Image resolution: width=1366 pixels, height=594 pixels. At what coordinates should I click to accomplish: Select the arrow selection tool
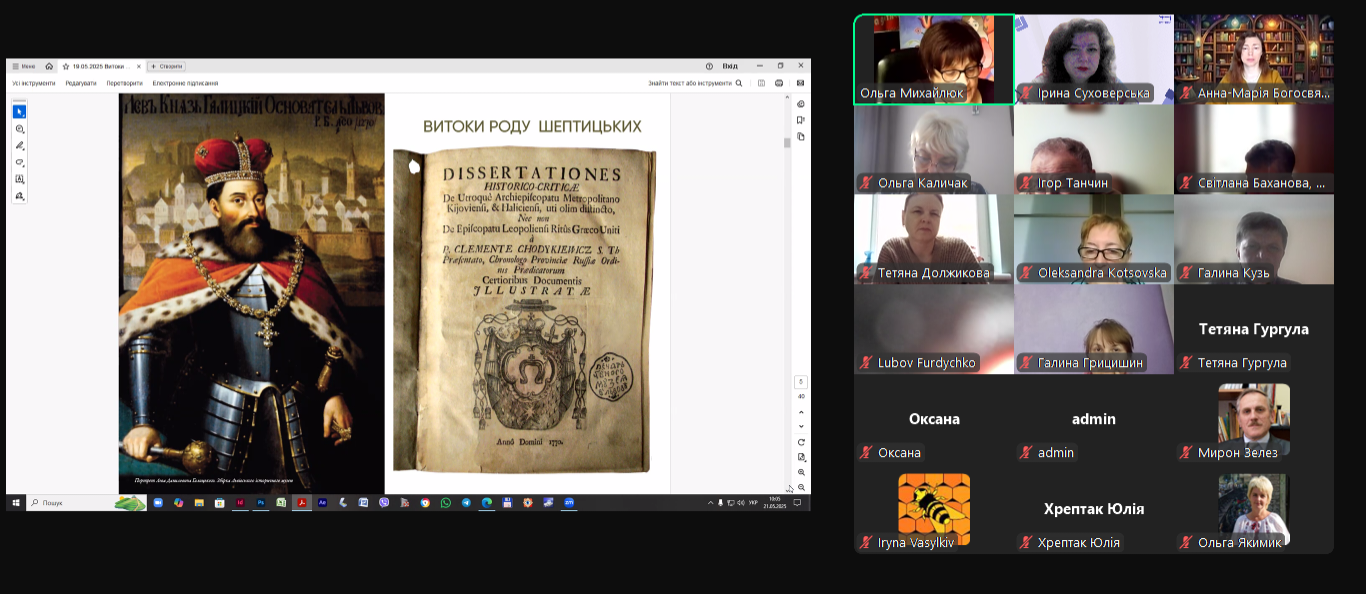[19, 111]
